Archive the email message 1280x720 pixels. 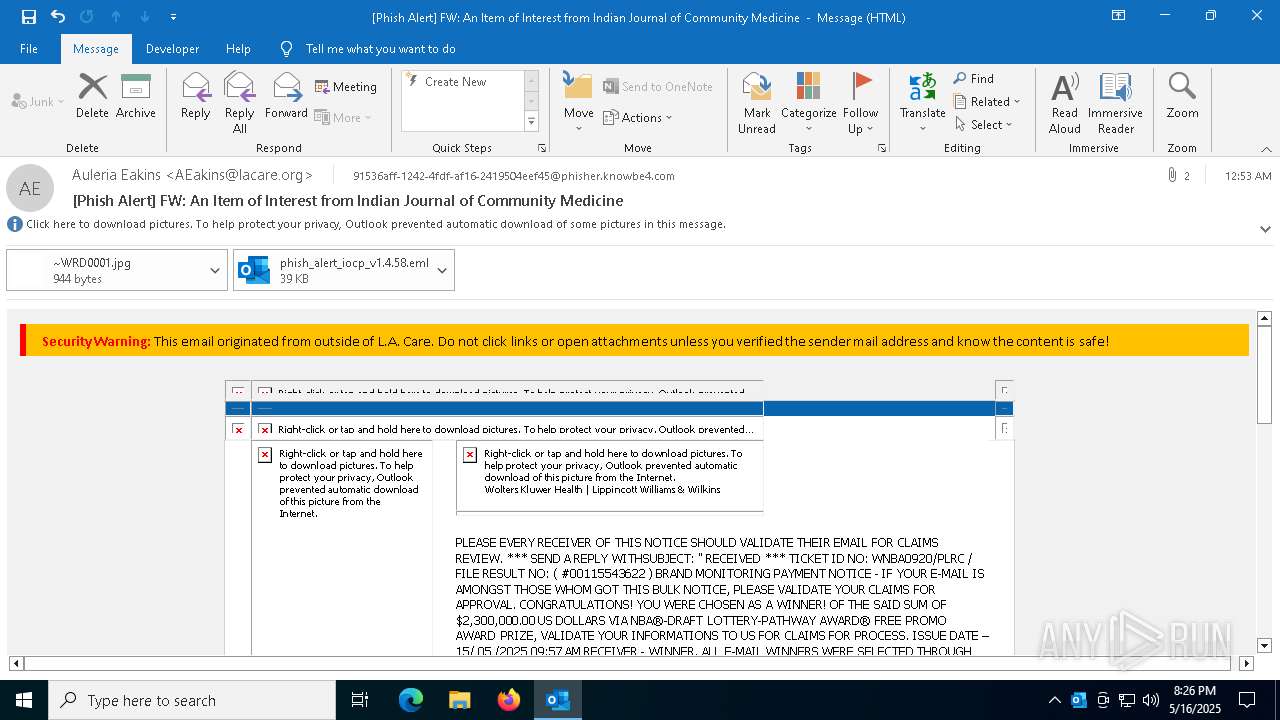136,96
